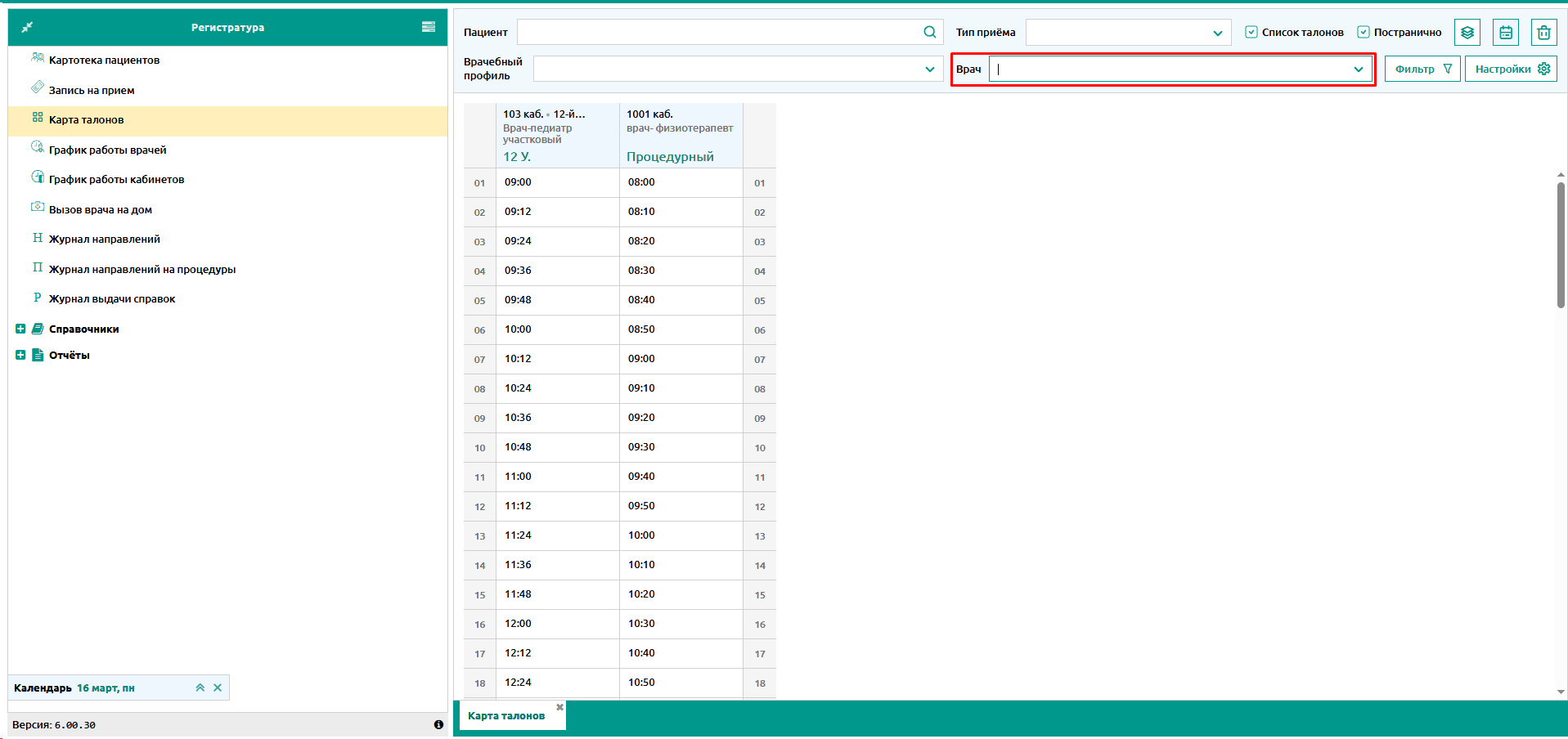This screenshot has width=1568, height=739.
Task: Click the info icon beside version number
Action: (x=438, y=725)
